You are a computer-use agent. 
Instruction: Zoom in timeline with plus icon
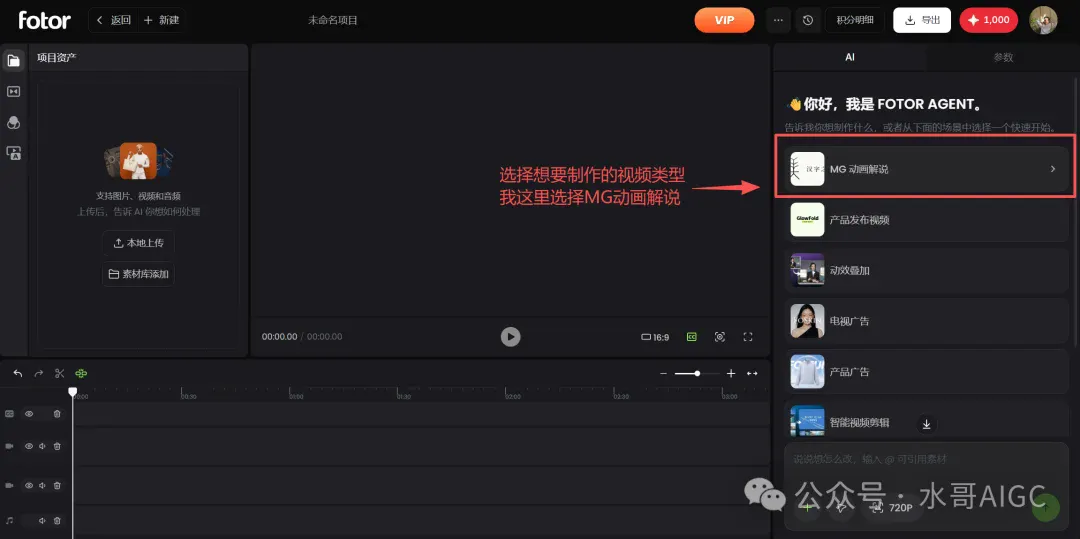tap(731, 373)
